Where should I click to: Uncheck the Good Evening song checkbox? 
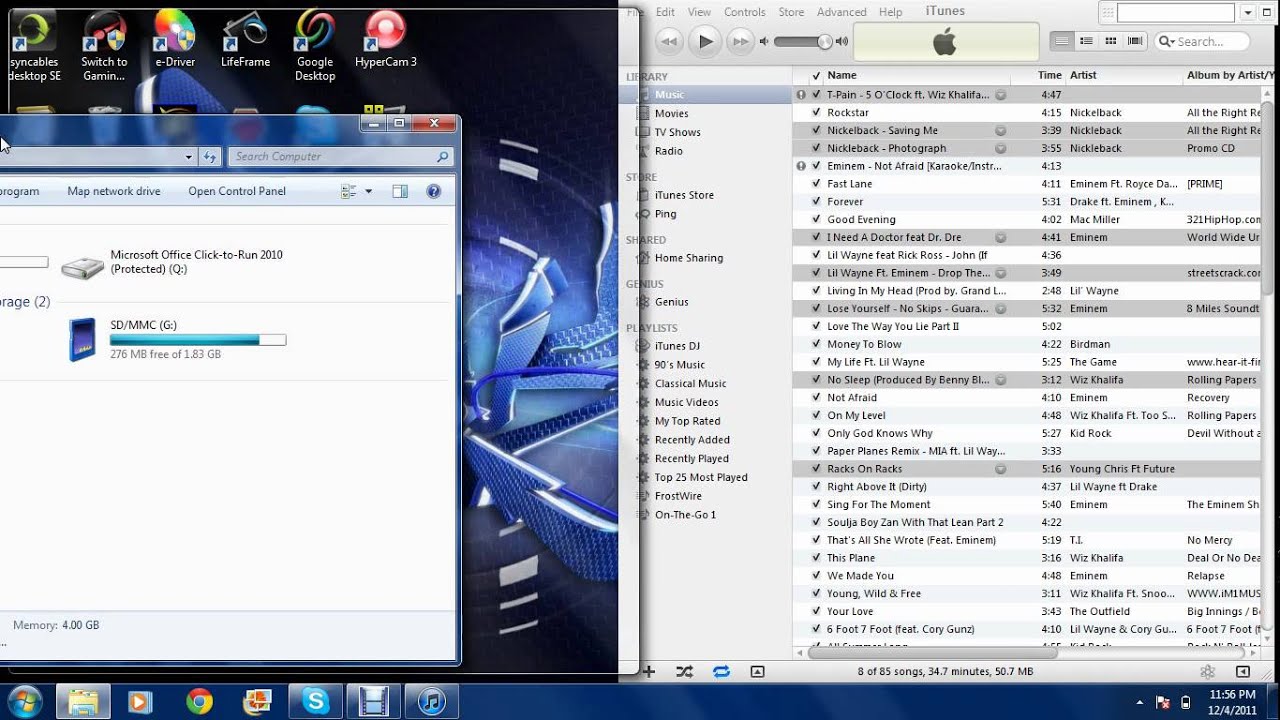point(816,219)
